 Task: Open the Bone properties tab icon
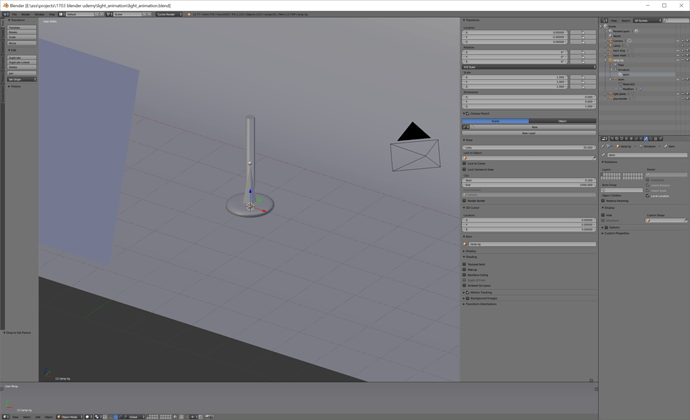[x=646, y=139]
